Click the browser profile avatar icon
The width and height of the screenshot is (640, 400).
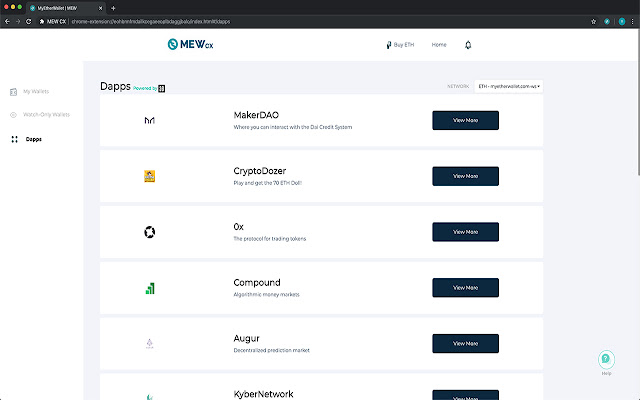(622, 22)
